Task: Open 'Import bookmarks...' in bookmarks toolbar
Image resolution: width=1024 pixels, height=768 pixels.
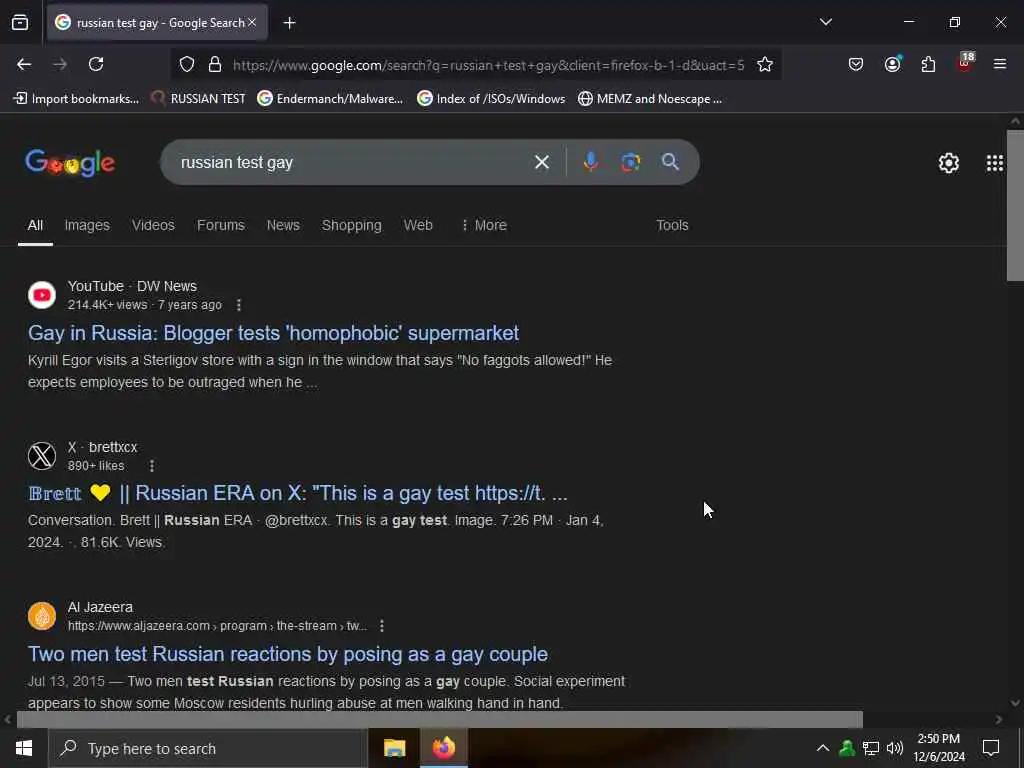Action: [x=76, y=99]
